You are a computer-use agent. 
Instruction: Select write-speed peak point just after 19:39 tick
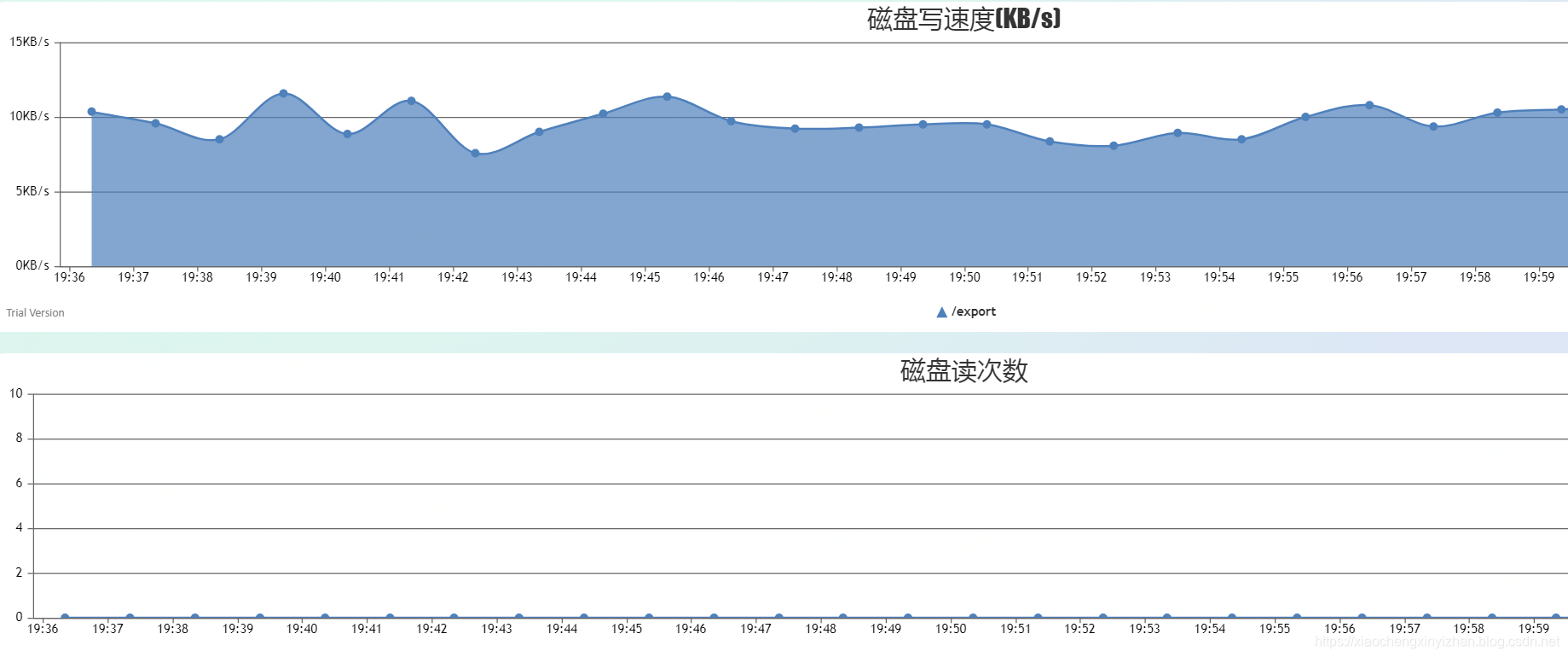click(x=283, y=94)
